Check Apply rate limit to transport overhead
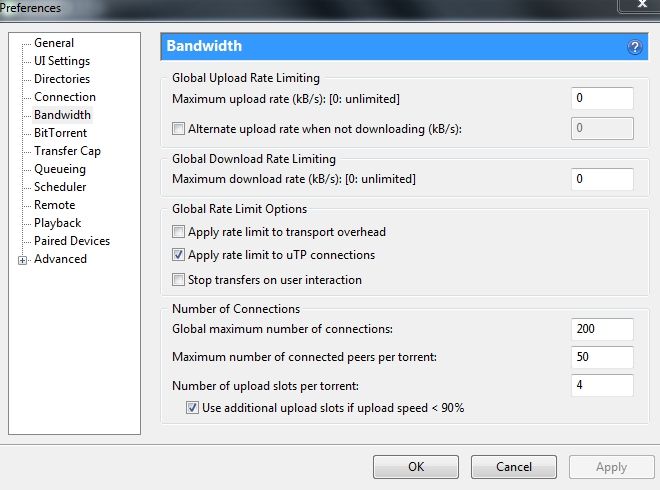The height and width of the screenshot is (490, 660). click(x=179, y=232)
